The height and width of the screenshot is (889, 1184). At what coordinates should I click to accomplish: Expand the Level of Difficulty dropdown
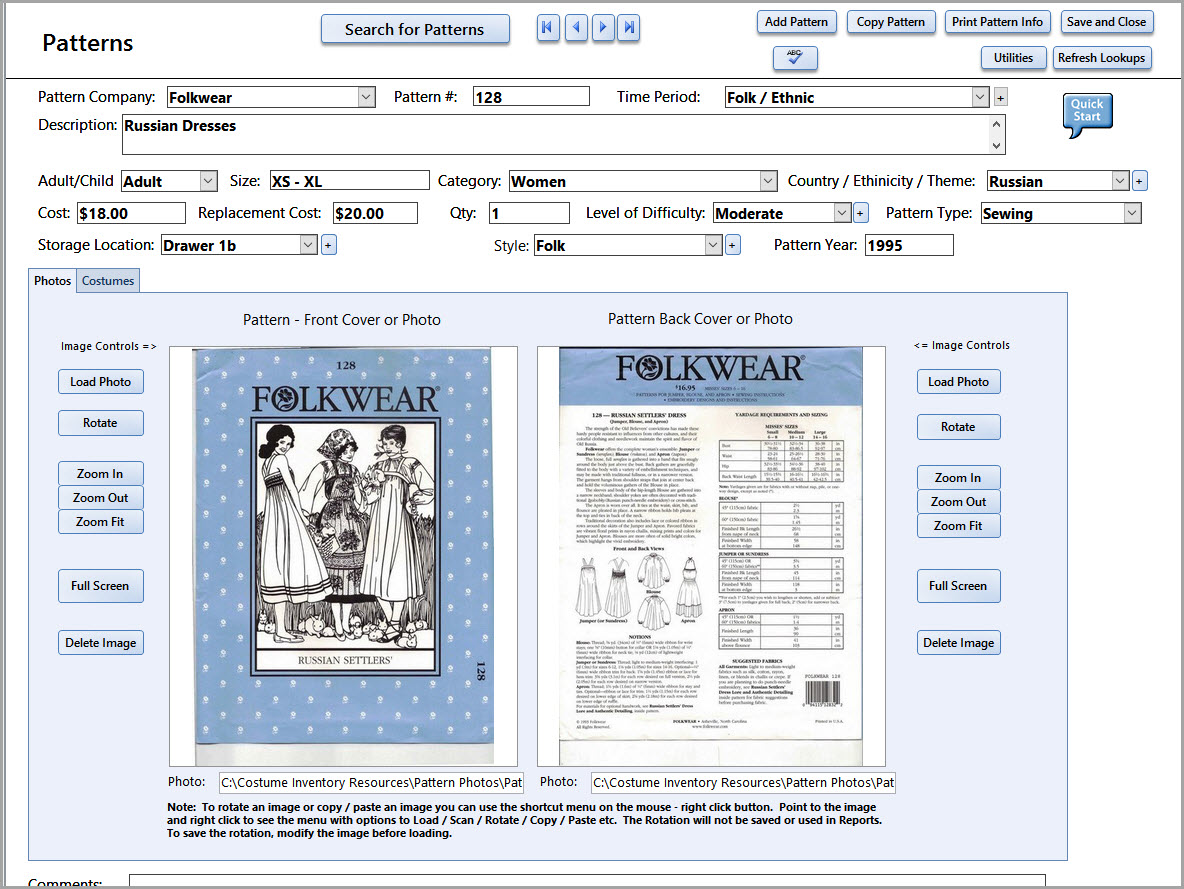[x=843, y=213]
